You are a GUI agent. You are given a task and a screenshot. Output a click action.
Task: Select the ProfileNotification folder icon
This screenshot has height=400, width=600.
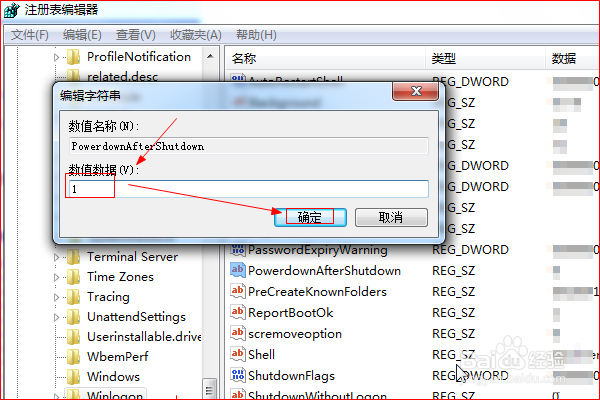pos(73,57)
